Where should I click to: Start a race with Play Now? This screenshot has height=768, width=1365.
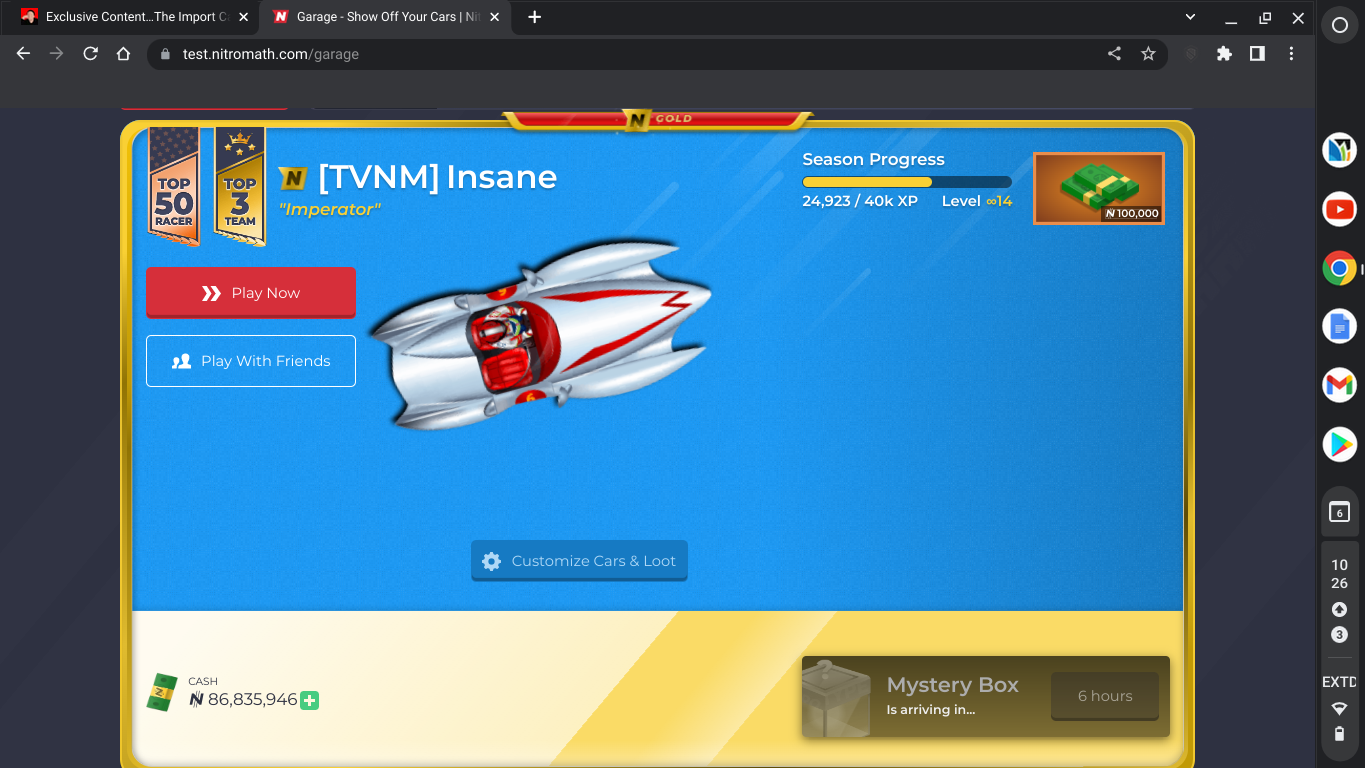point(251,293)
